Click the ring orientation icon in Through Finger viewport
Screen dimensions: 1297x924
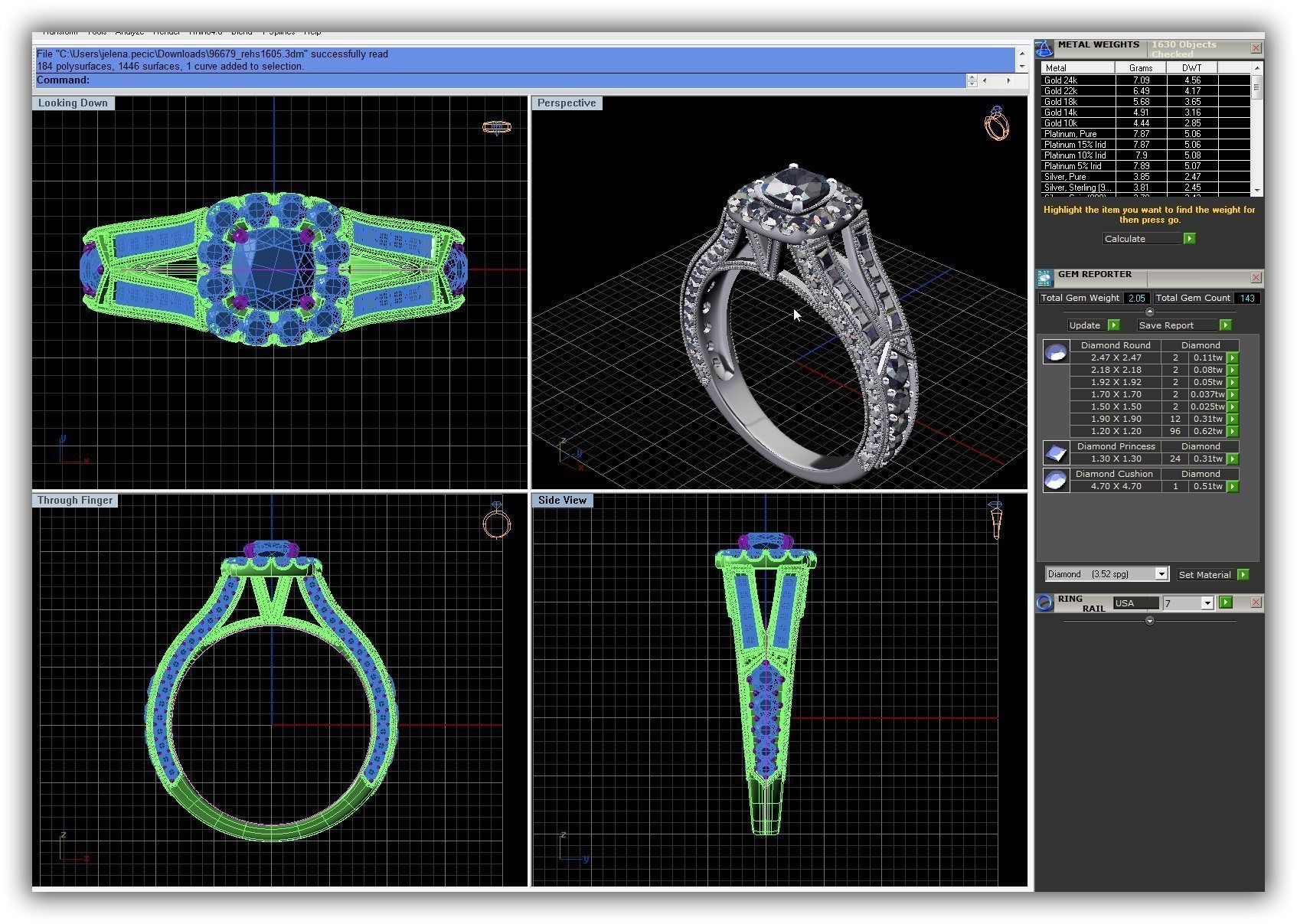pyautogui.click(x=496, y=521)
